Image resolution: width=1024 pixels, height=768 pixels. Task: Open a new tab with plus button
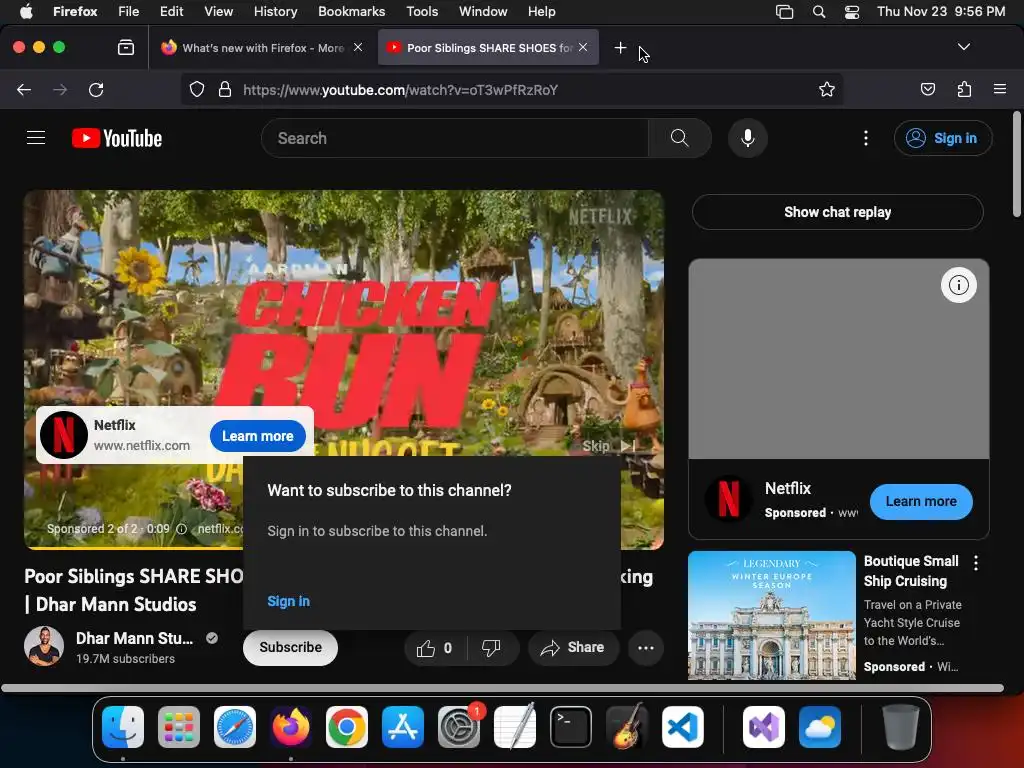[x=620, y=47]
